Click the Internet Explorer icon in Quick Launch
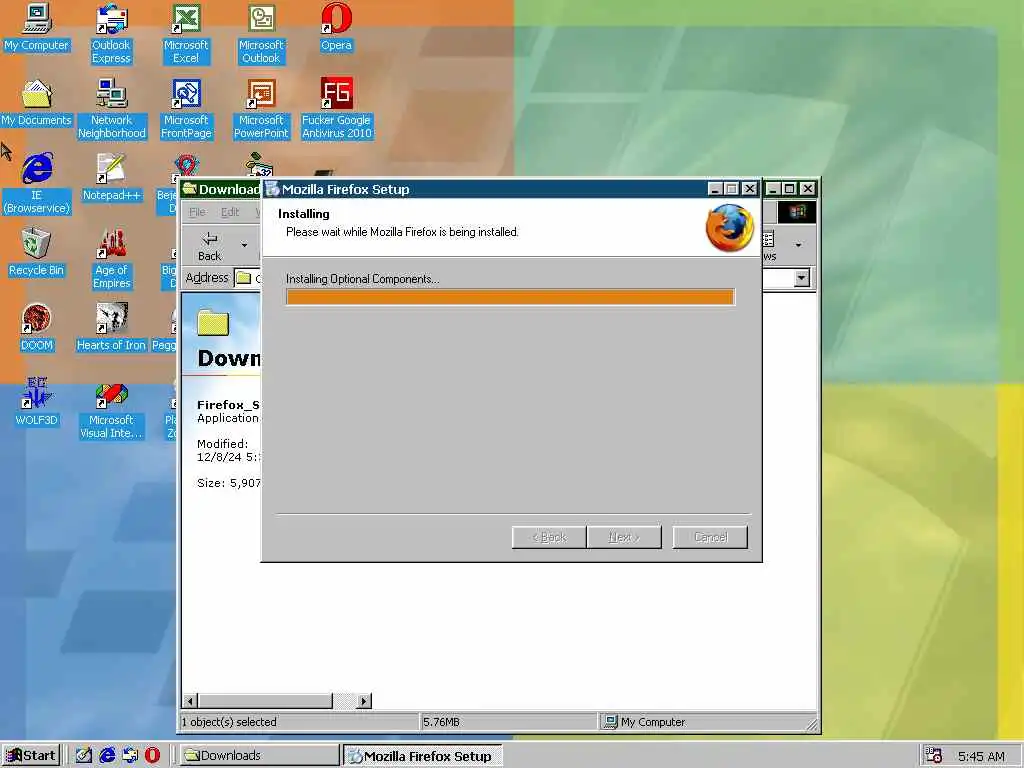The width and height of the screenshot is (1024, 768). 107,756
